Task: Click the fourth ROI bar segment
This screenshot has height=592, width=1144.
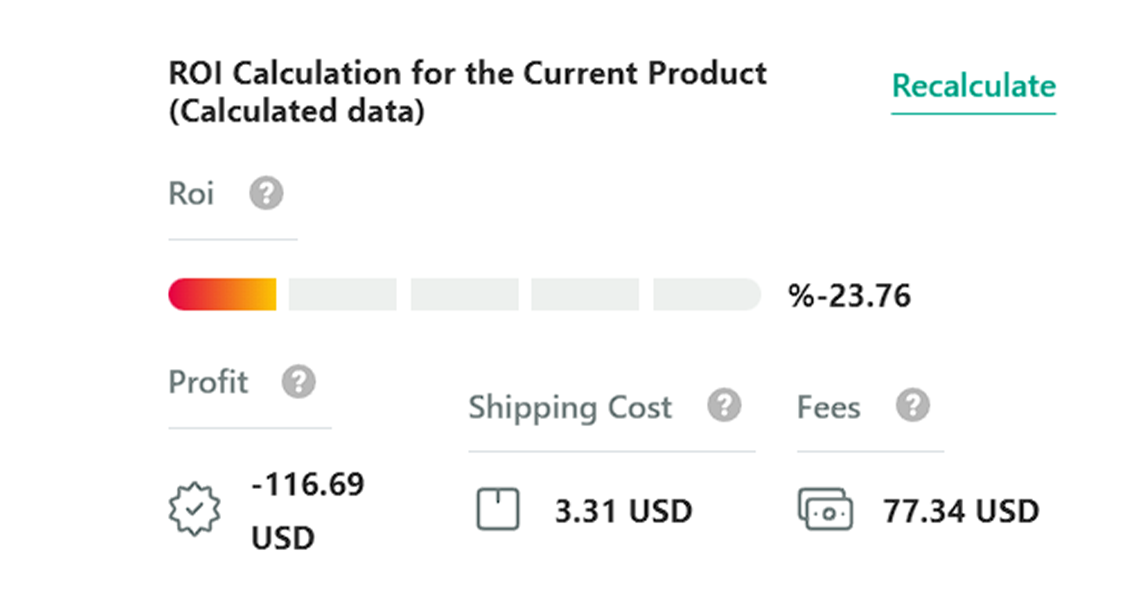Action: (x=585, y=294)
